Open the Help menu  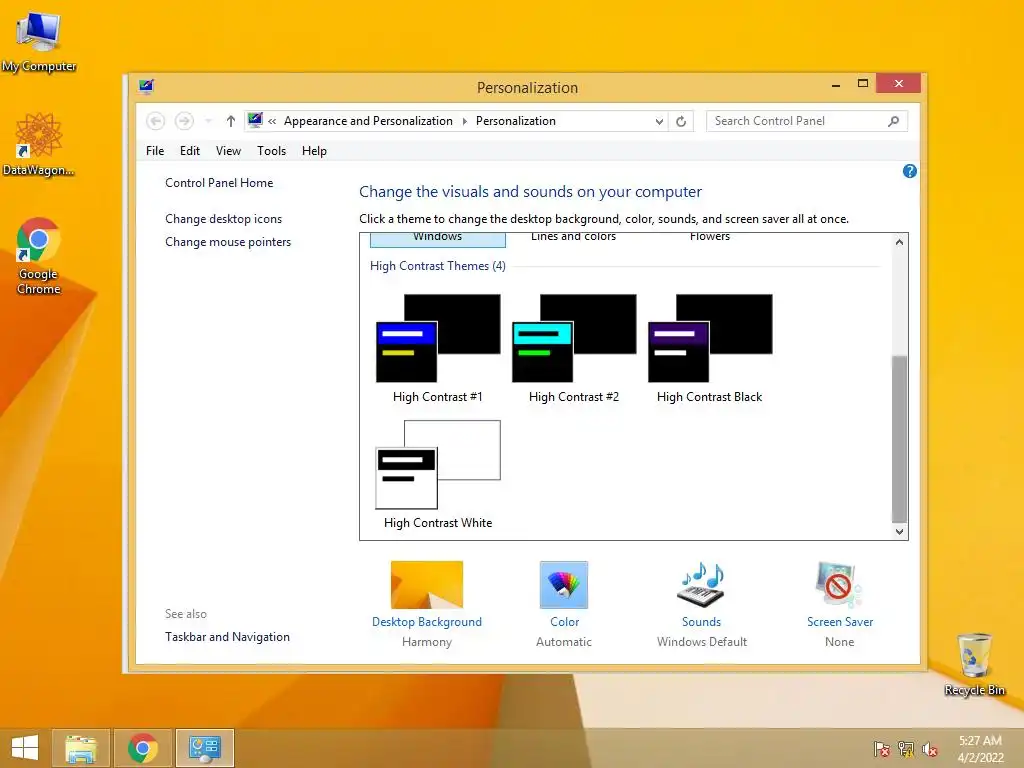click(313, 151)
